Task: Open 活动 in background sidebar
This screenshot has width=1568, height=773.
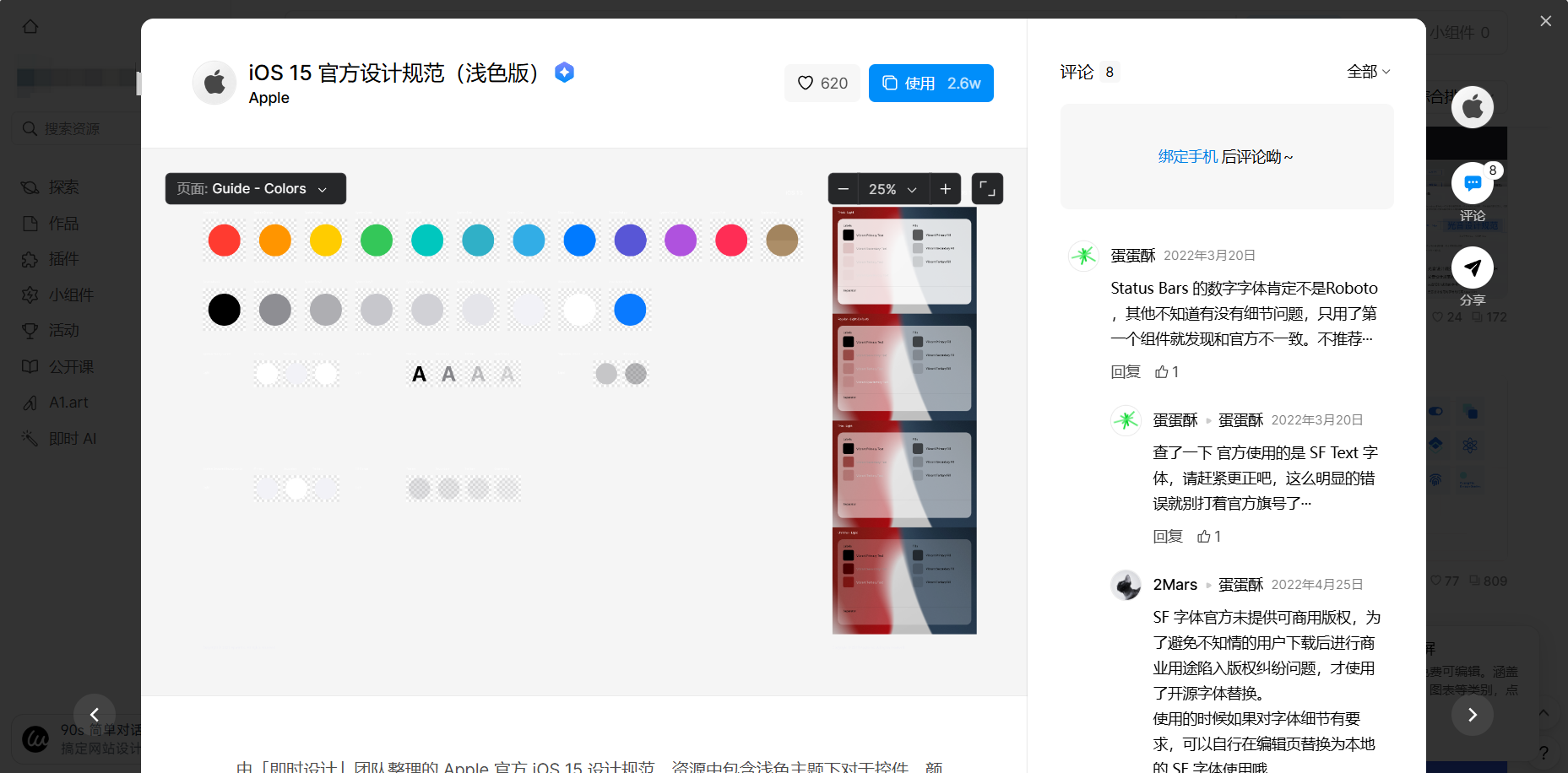Action: [x=51, y=331]
